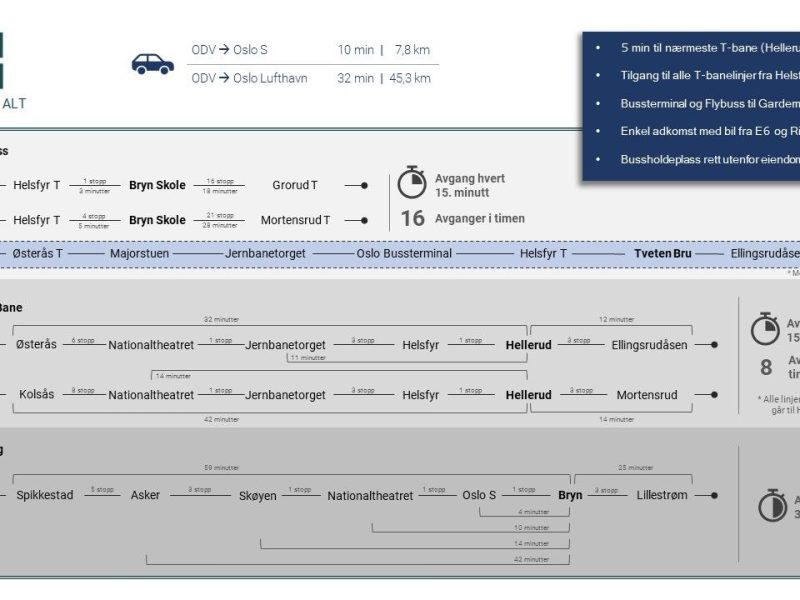Viewport: 800px width, 600px height.
Task: Select the 'ODV → Oslo Lufthavn' driving route
Action: pos(250,78)
